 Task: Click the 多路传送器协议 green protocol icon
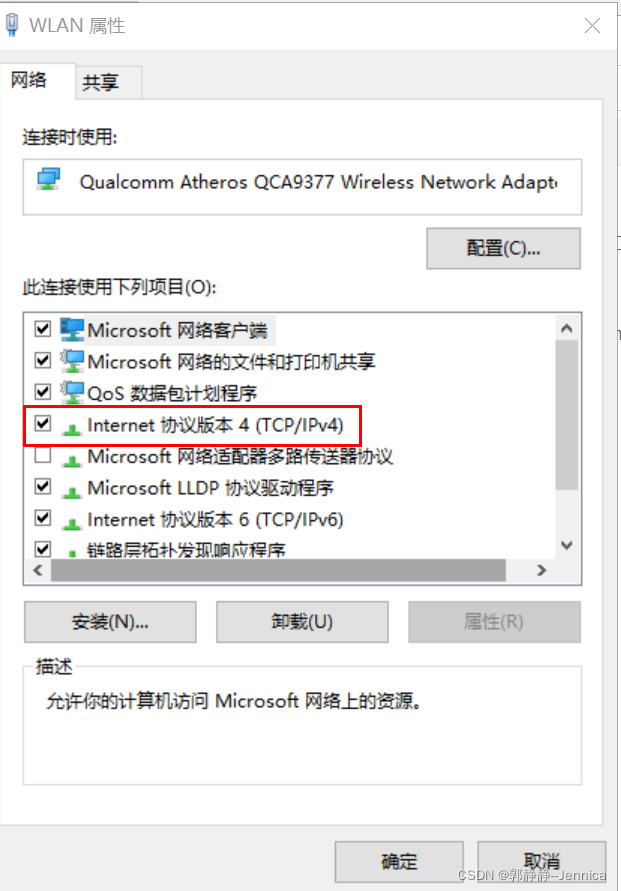coord(72,459)
